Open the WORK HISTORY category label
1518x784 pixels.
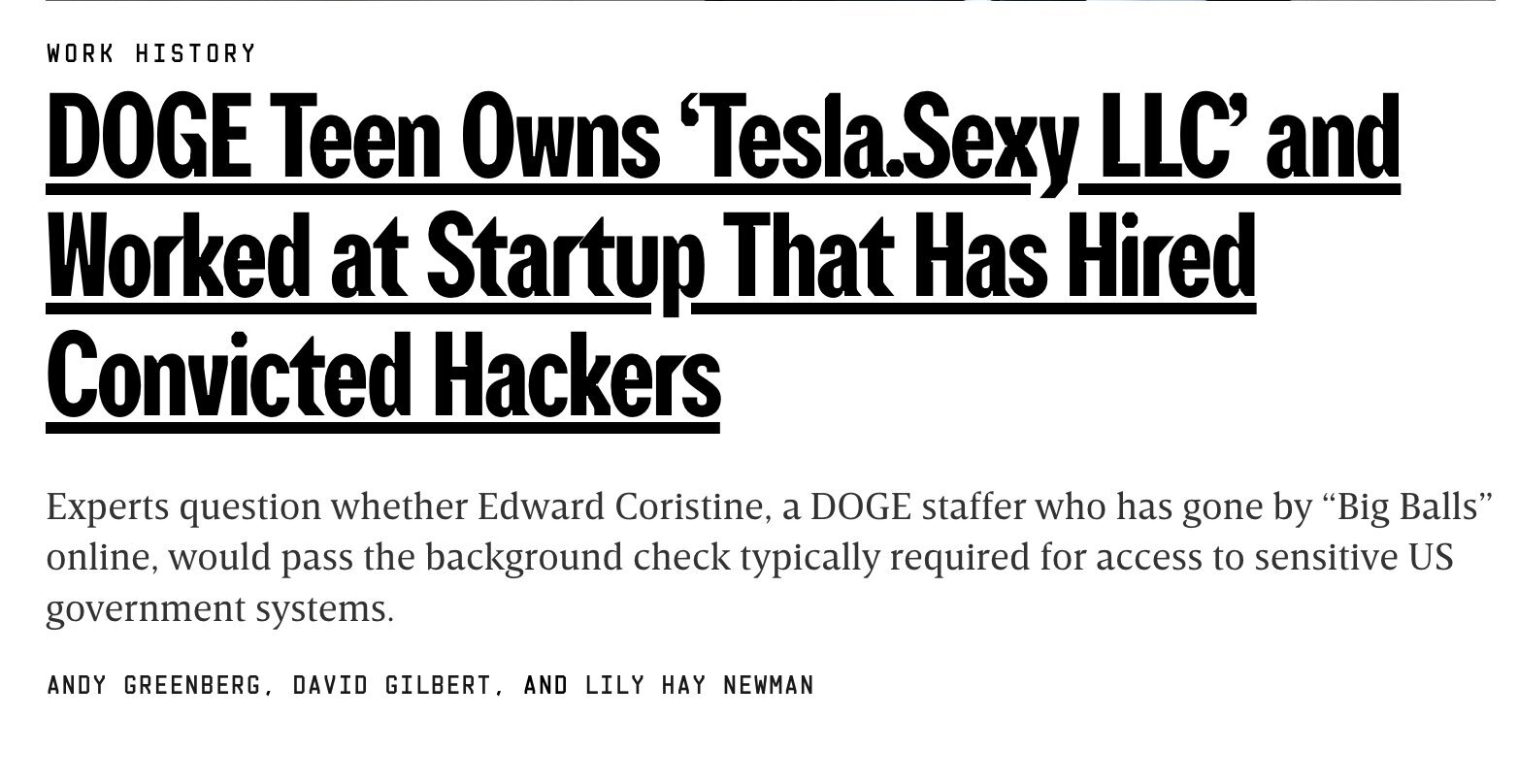pos(151,52)
